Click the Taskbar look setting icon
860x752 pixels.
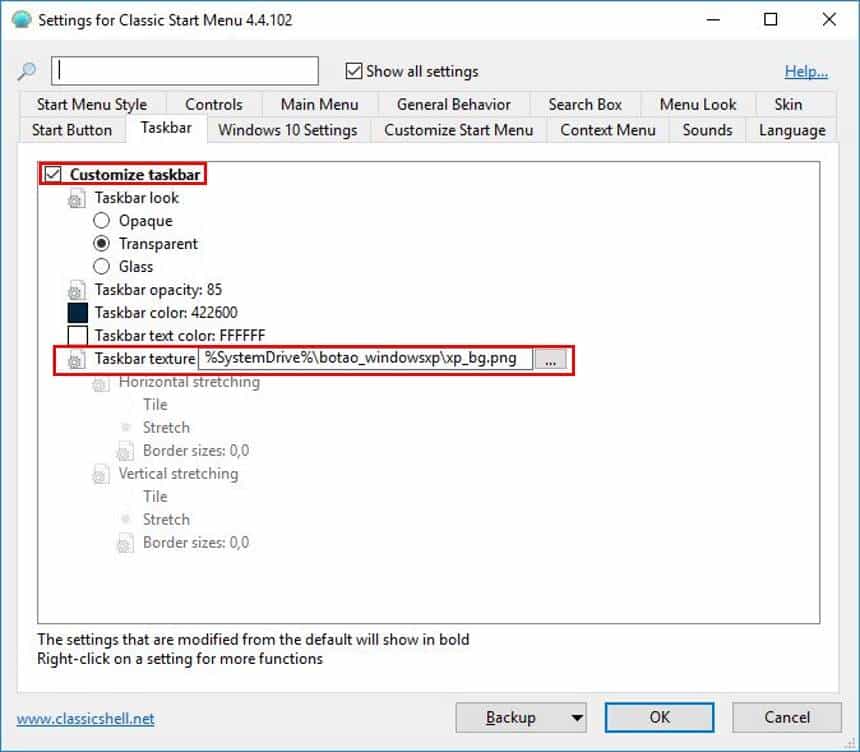[x=76, y=199]
